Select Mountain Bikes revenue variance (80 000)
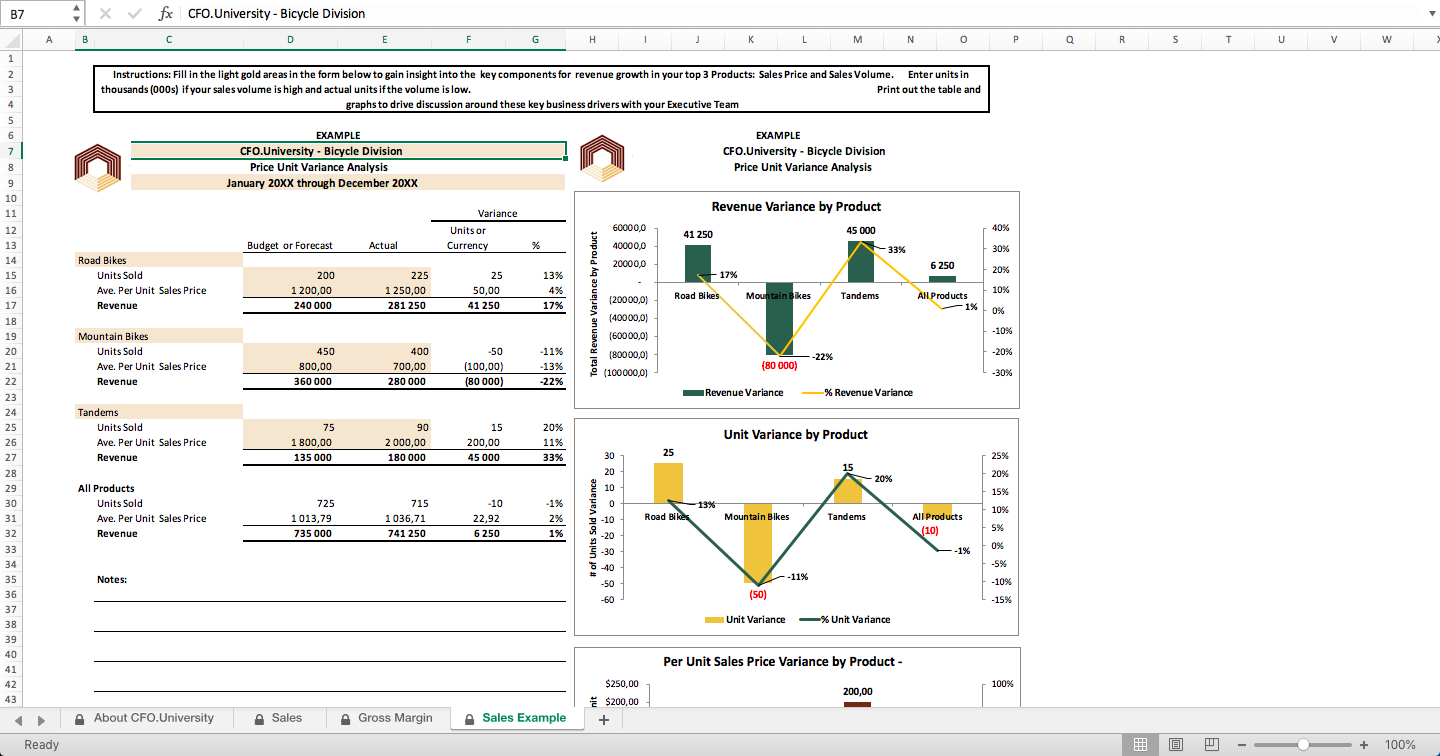The width and height of the screenshot is (1440, 756). point(468,382)
